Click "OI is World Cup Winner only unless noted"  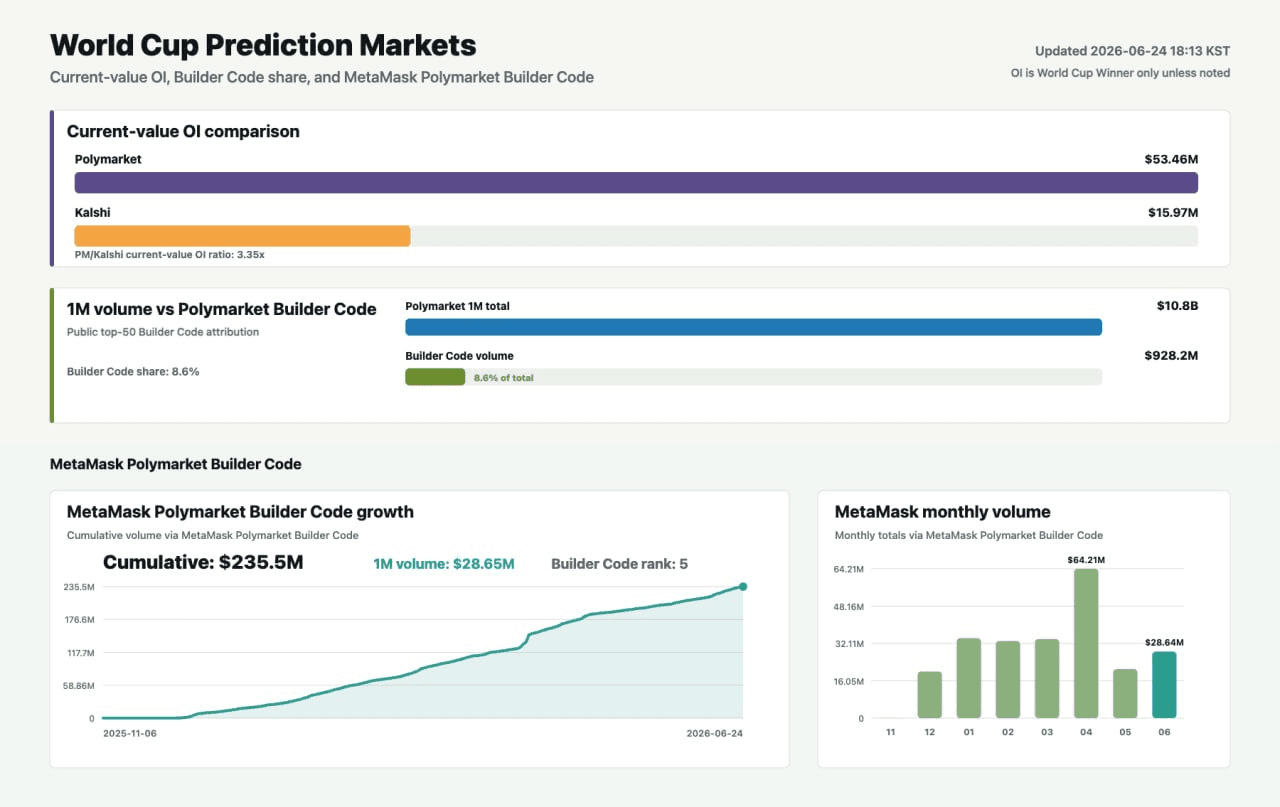(1121, 73)
